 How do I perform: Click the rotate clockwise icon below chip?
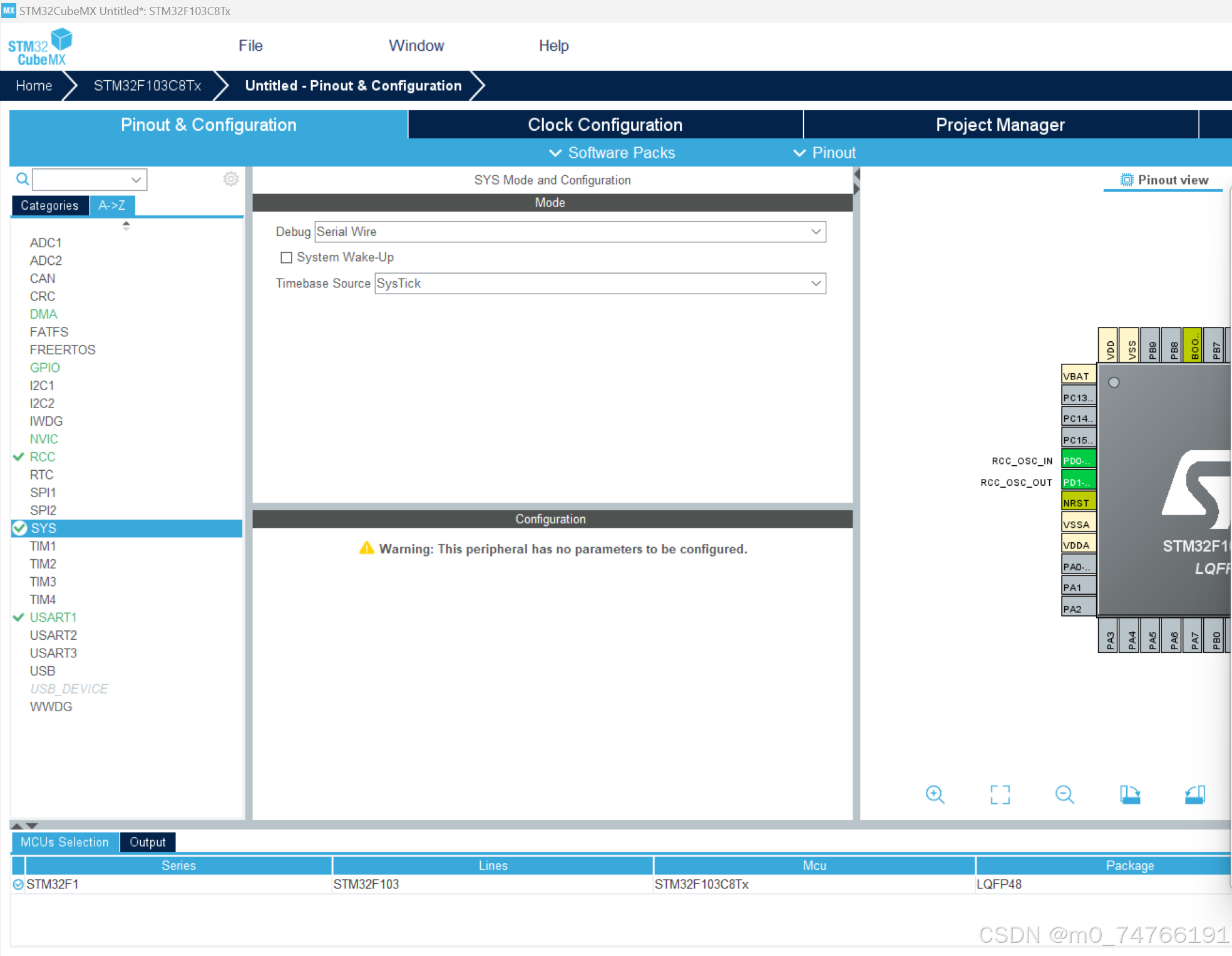pyautogui.click(x=1130, y=794)
